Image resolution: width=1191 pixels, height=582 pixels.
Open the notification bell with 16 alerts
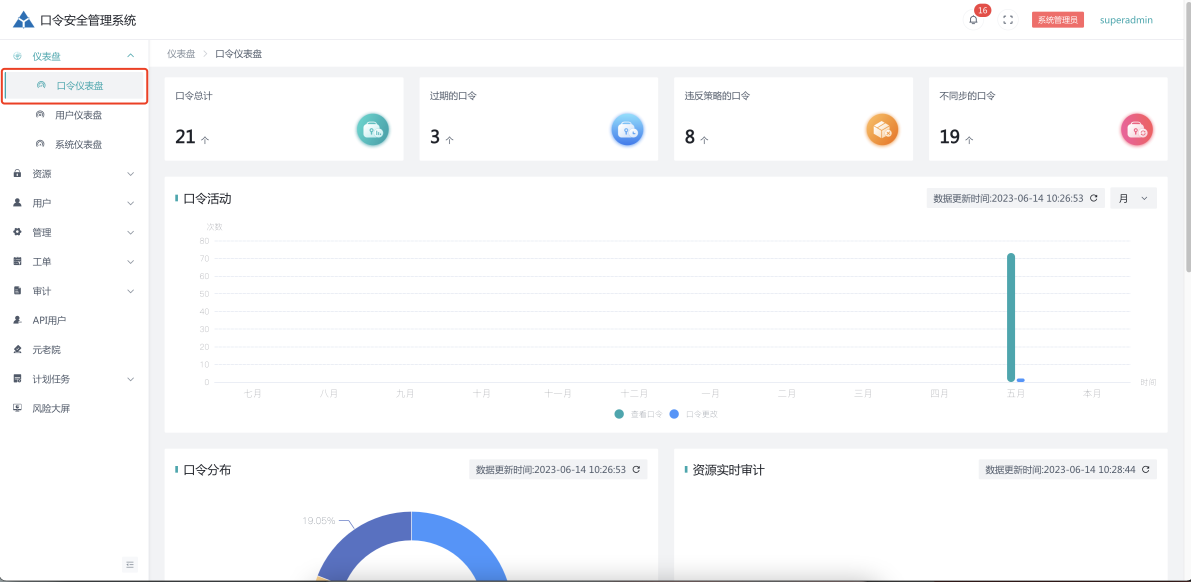(x=974, y=20)
